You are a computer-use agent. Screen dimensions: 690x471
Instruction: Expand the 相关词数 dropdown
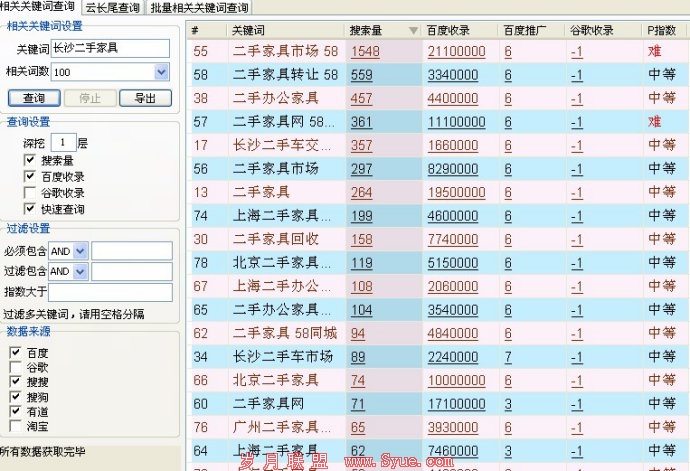(162, 72)
